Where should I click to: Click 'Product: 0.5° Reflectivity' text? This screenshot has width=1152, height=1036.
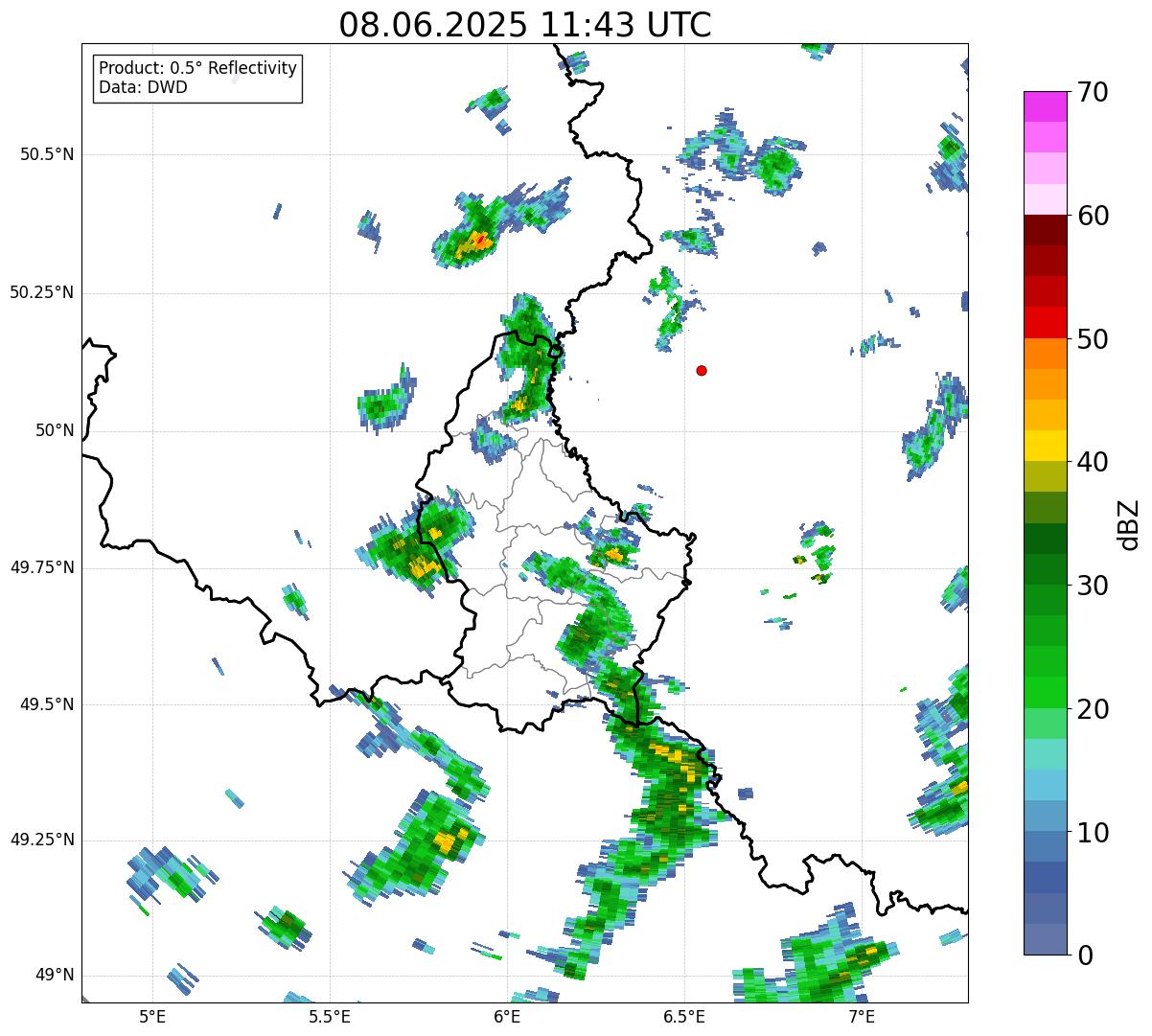(x=198, y=68)
